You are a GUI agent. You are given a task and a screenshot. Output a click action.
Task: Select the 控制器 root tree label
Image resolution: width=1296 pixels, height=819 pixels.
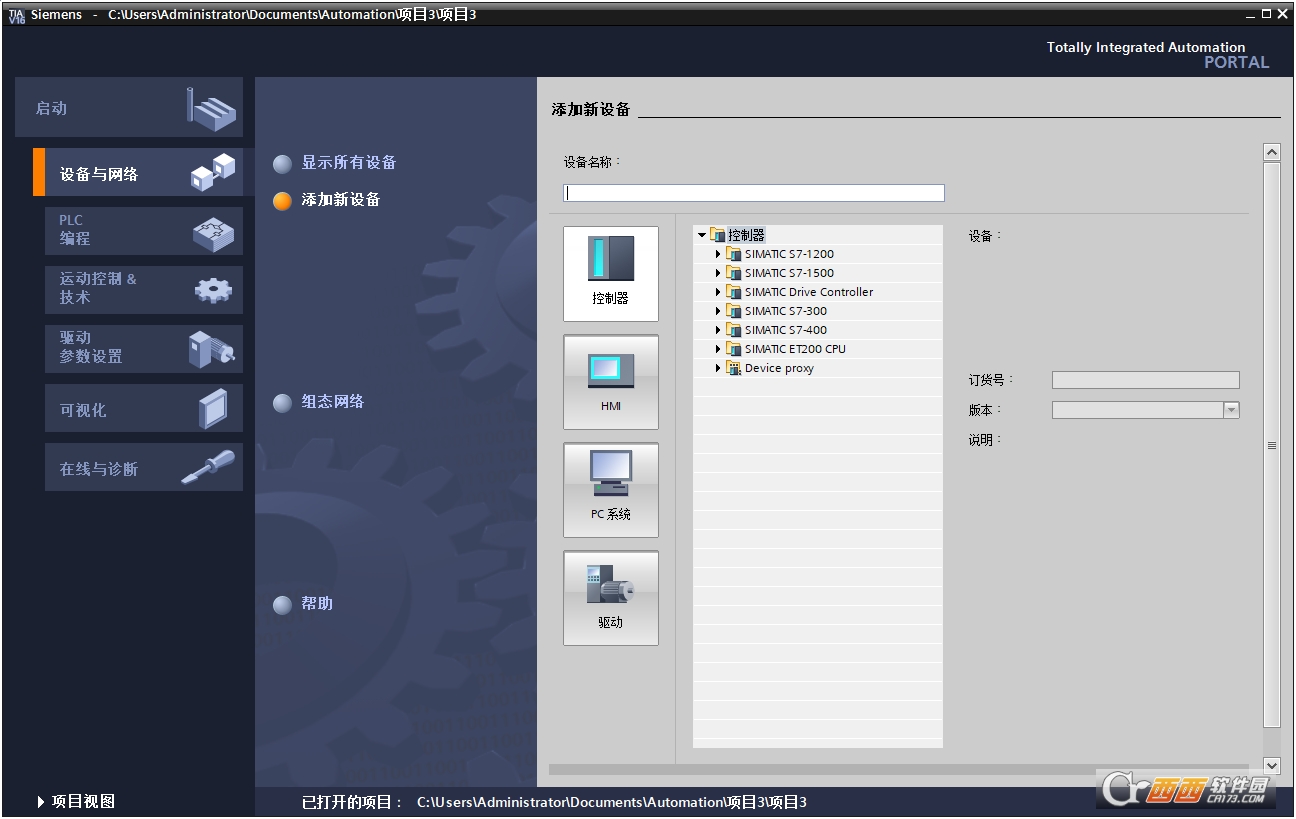coord(746,235)
